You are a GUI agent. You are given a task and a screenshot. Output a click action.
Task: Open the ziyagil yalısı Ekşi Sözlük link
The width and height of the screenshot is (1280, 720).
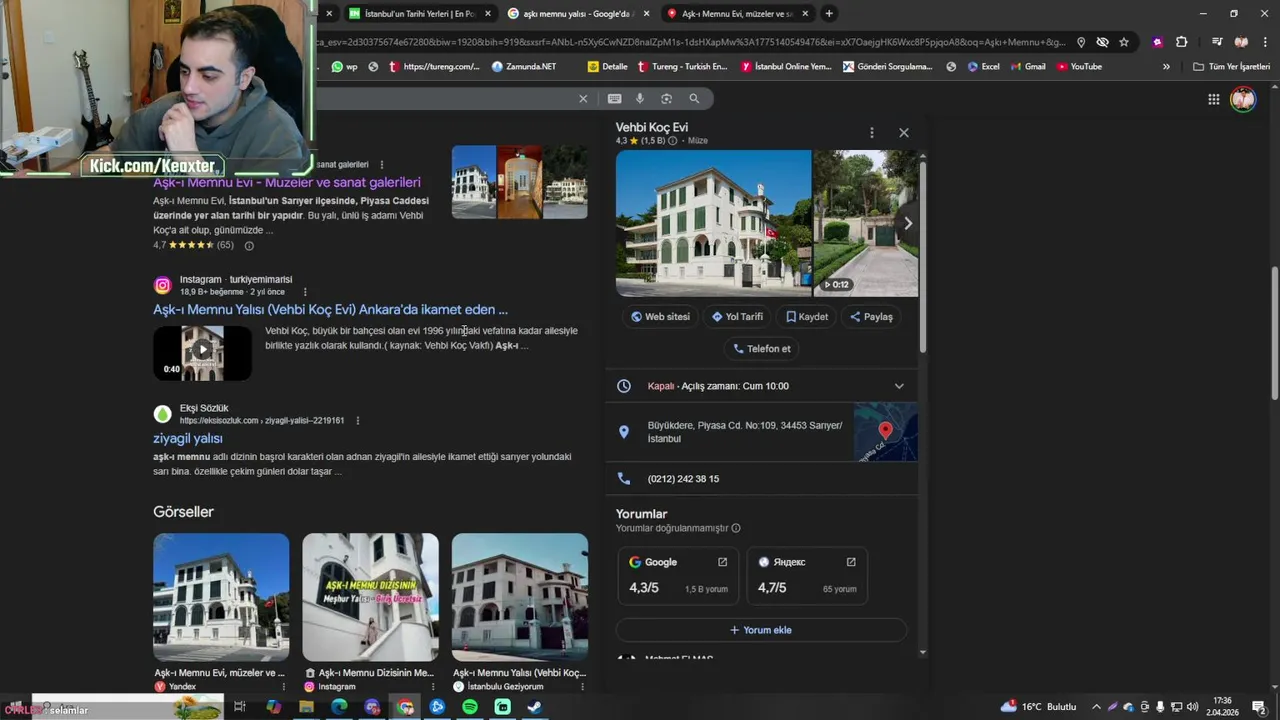[x=188, y=439]
